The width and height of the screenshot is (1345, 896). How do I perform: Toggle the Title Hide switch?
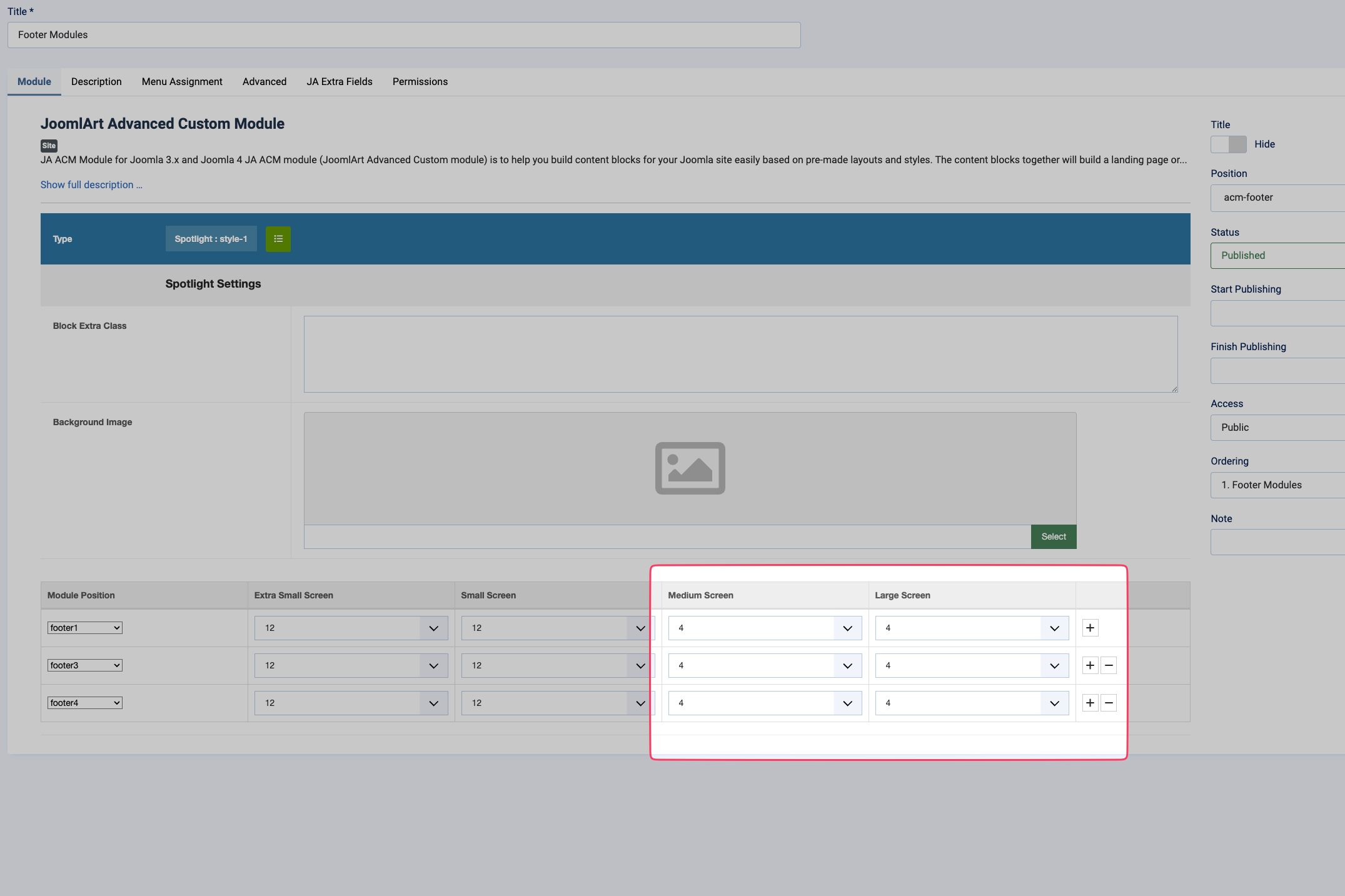pos(1228,144)
